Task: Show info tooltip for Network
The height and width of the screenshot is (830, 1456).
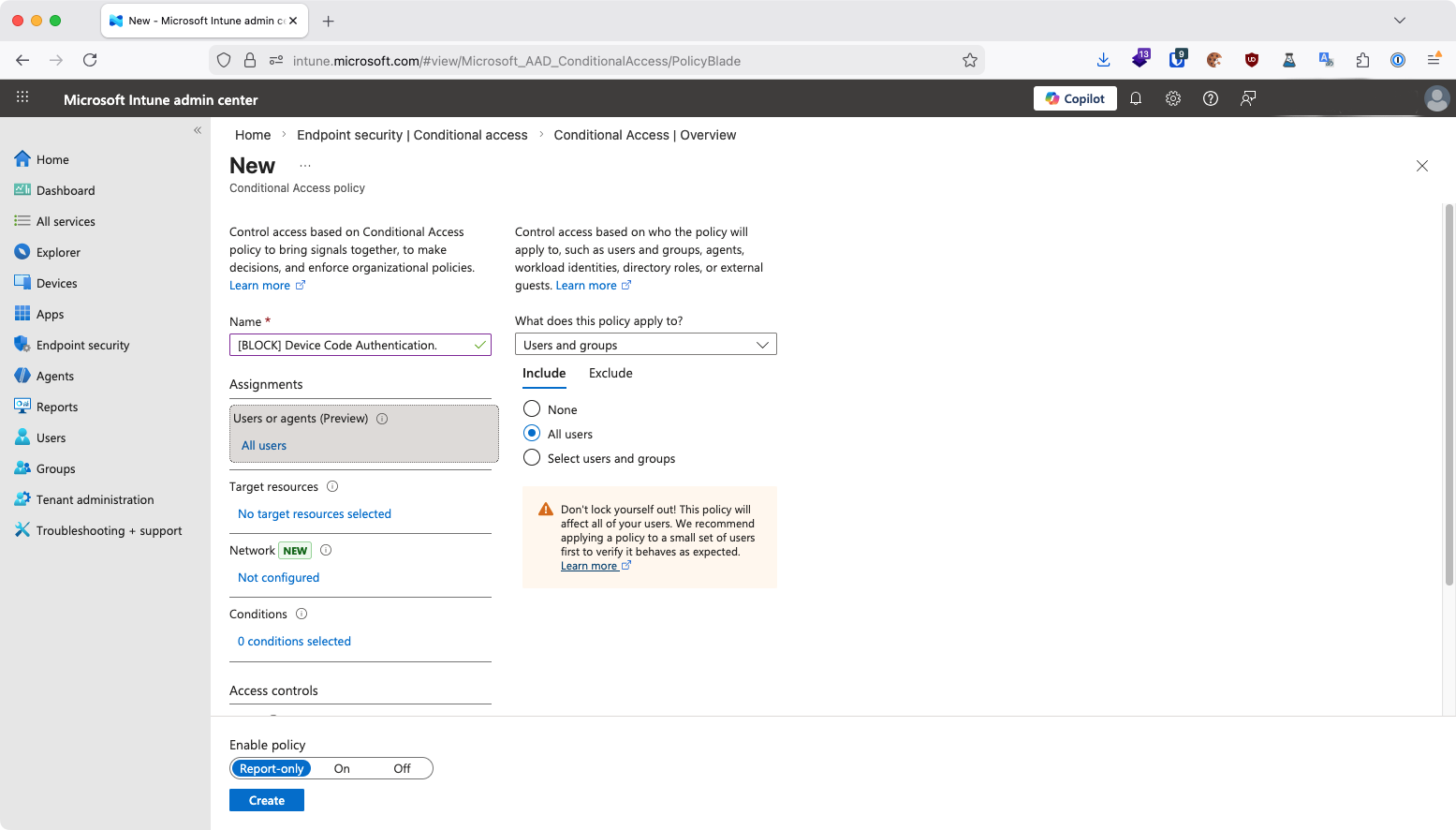Action: point(326,550)
